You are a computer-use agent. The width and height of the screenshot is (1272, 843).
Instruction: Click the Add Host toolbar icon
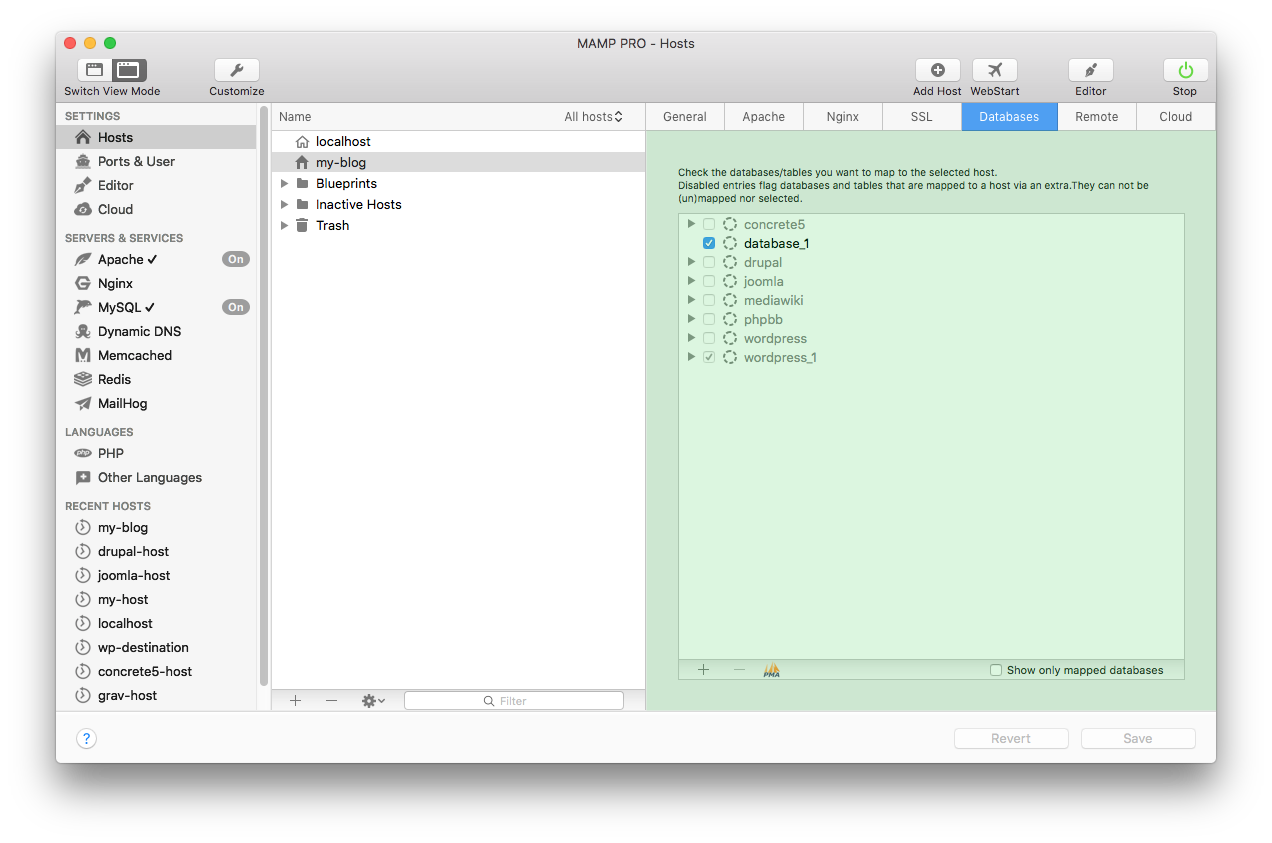(937, 70)
